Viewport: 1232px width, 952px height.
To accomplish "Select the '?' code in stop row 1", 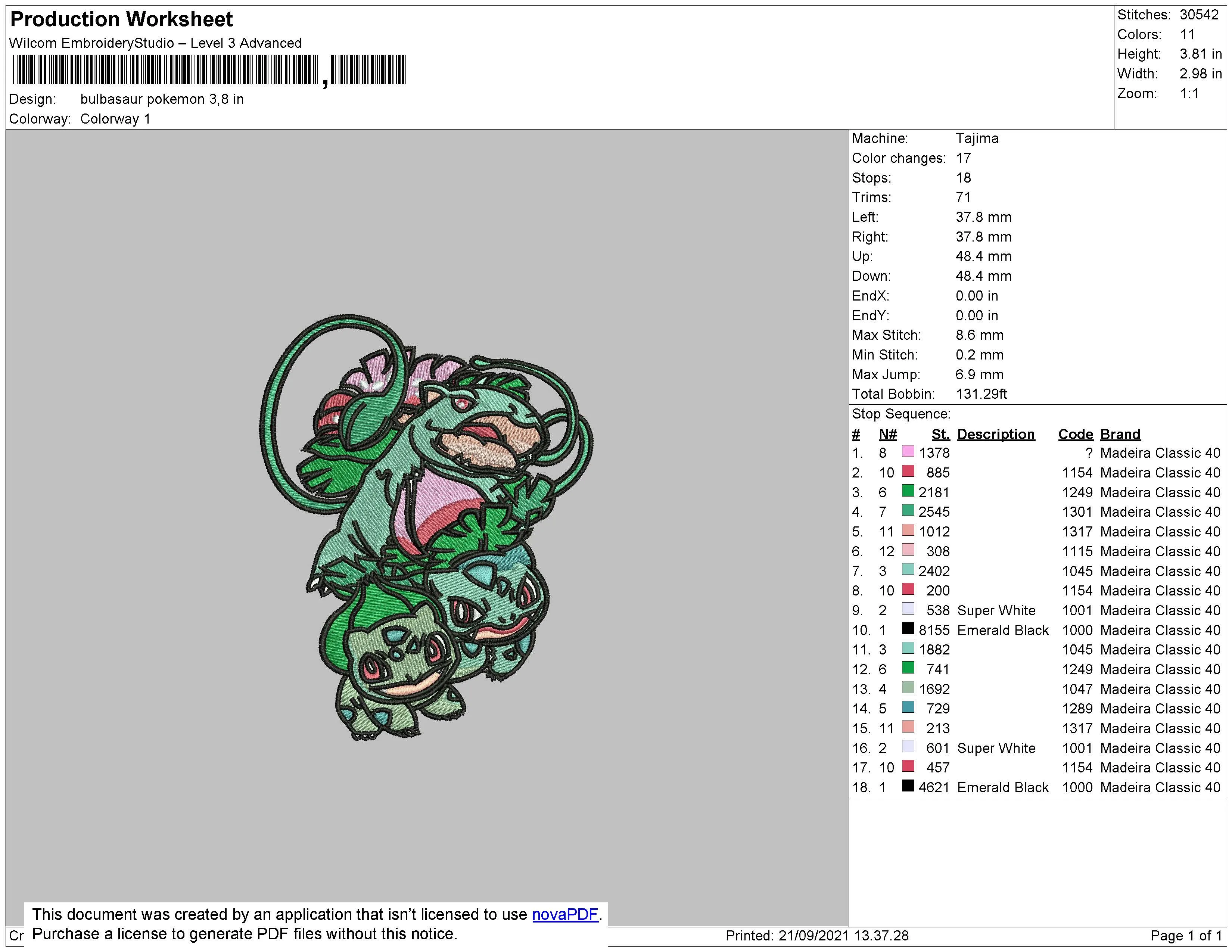I will (1089, 453).
